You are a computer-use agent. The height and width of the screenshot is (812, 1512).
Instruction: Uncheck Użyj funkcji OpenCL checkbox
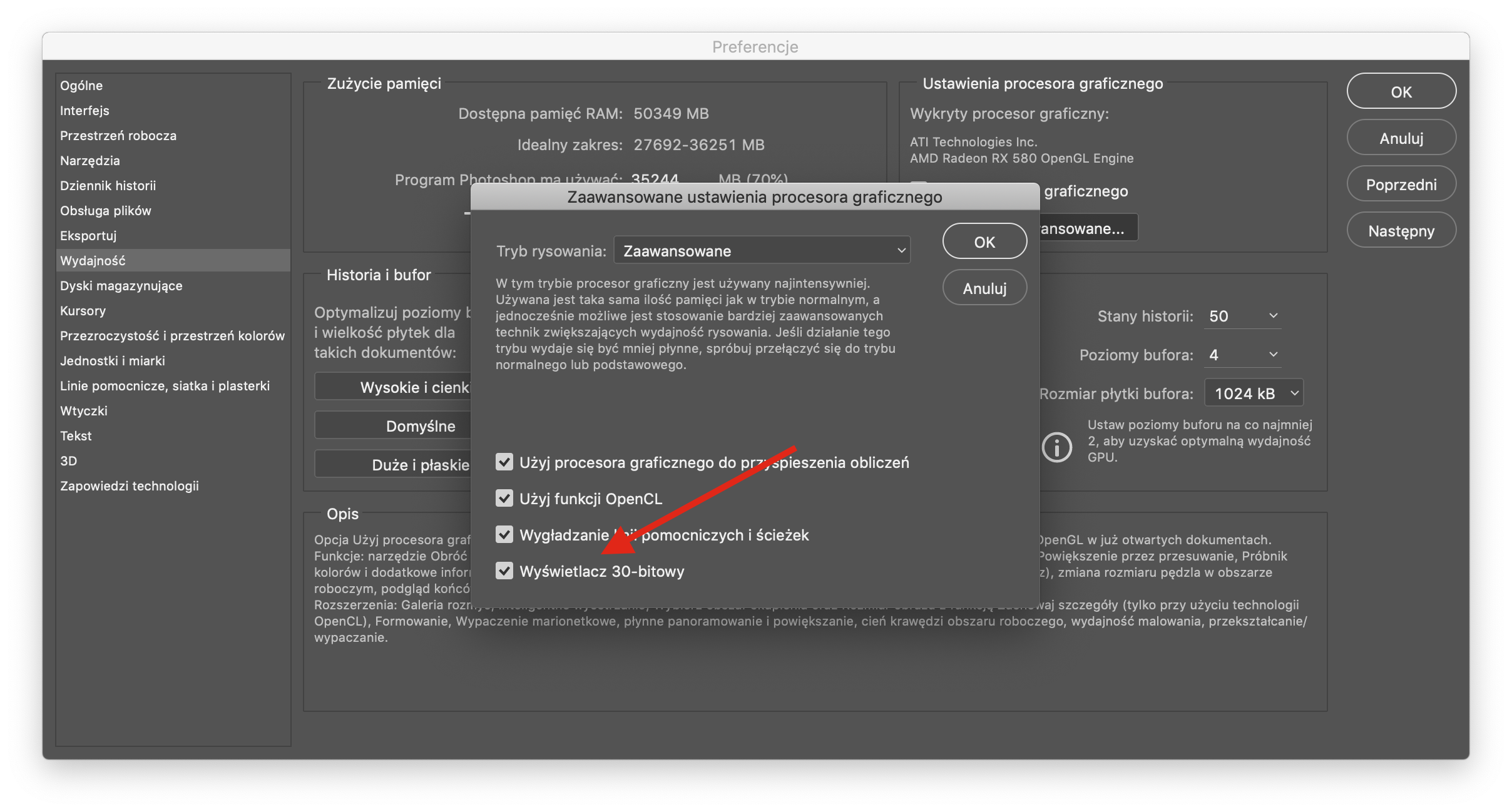coord(504,499)
